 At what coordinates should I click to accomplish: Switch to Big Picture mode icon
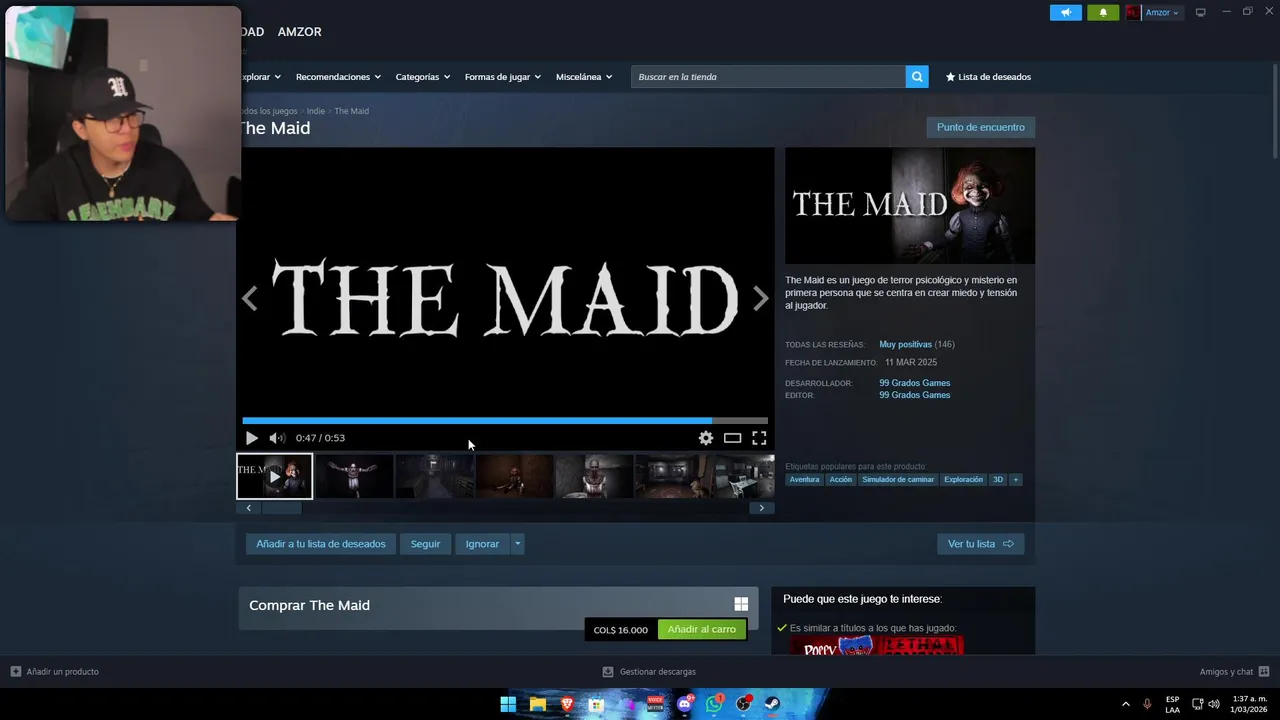pos(1201,12)
